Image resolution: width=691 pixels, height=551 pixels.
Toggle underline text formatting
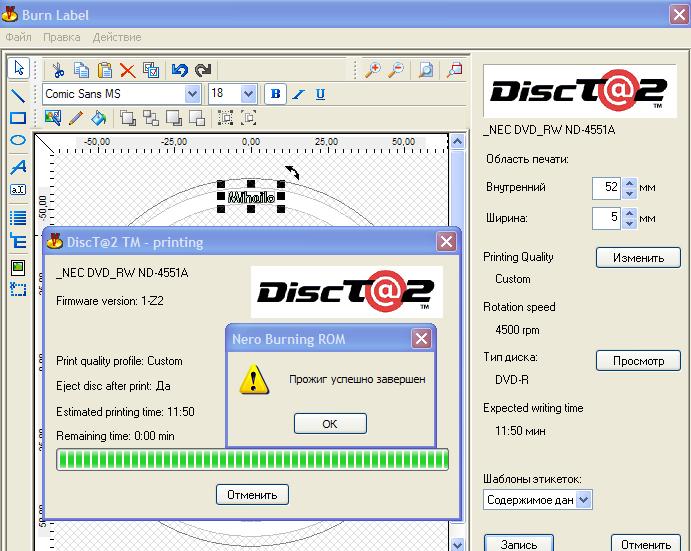pyautogui.click(x=320, y=94)
